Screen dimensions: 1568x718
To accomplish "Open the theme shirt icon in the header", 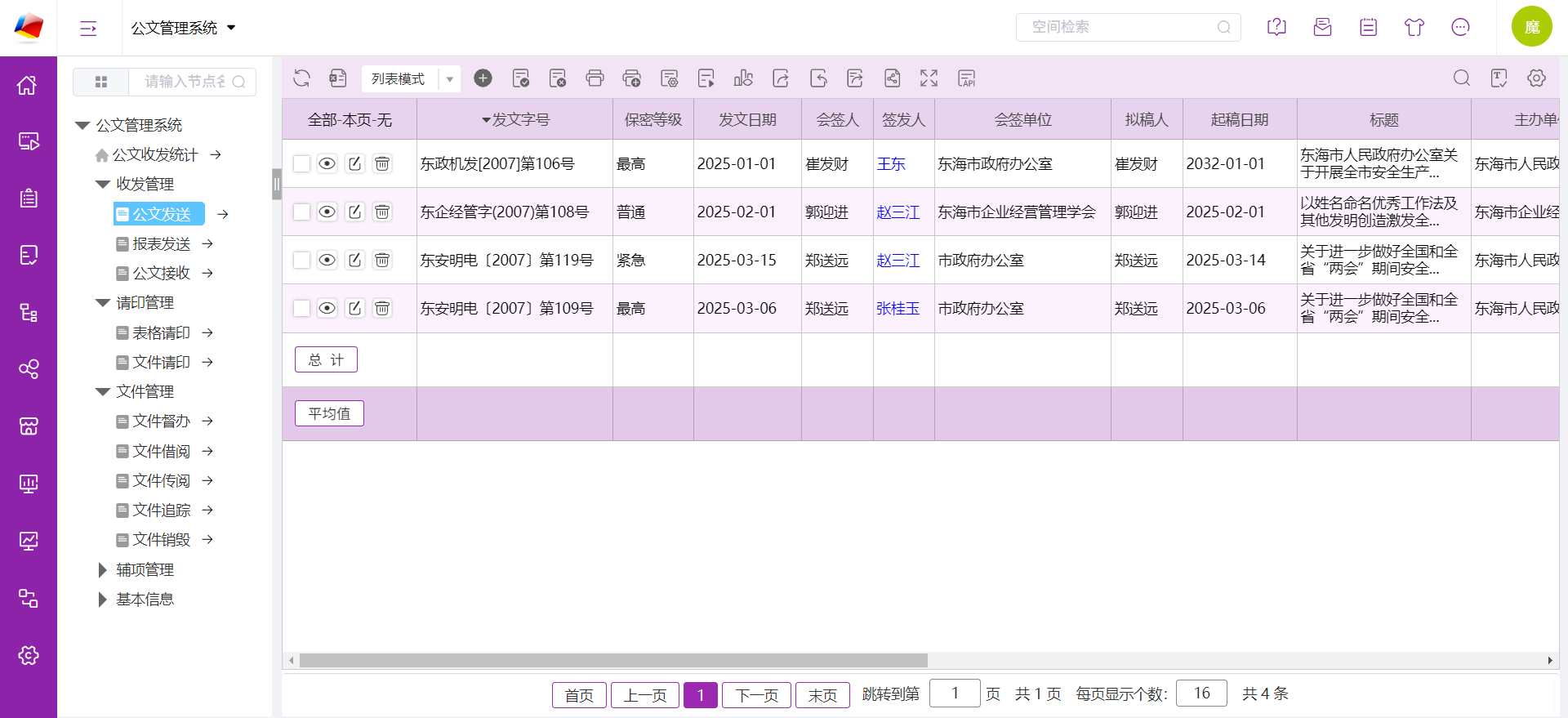I will click(1414, 27).
